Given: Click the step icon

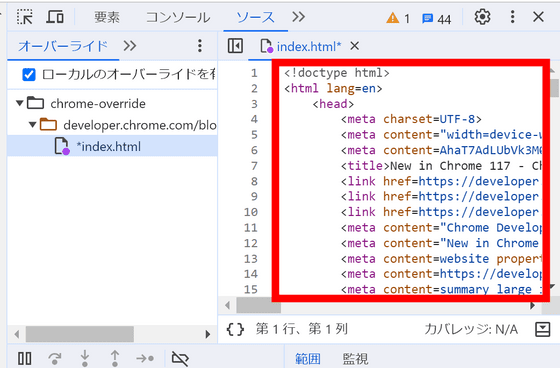Looking at the screenshot, I should (x=145, y=358).
